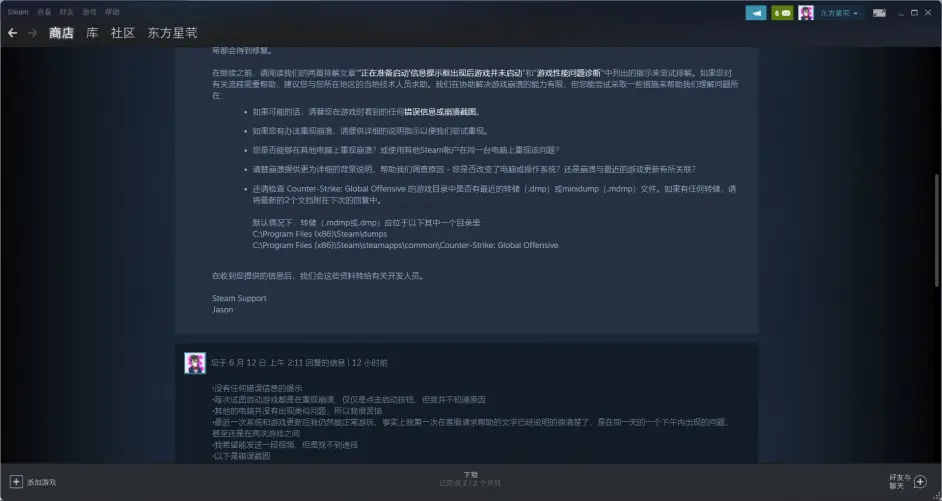The width and height of the screenshot is (942, 501).
Task: Close the Steam window
Action: pyautogui.click(x=928, y=13)
